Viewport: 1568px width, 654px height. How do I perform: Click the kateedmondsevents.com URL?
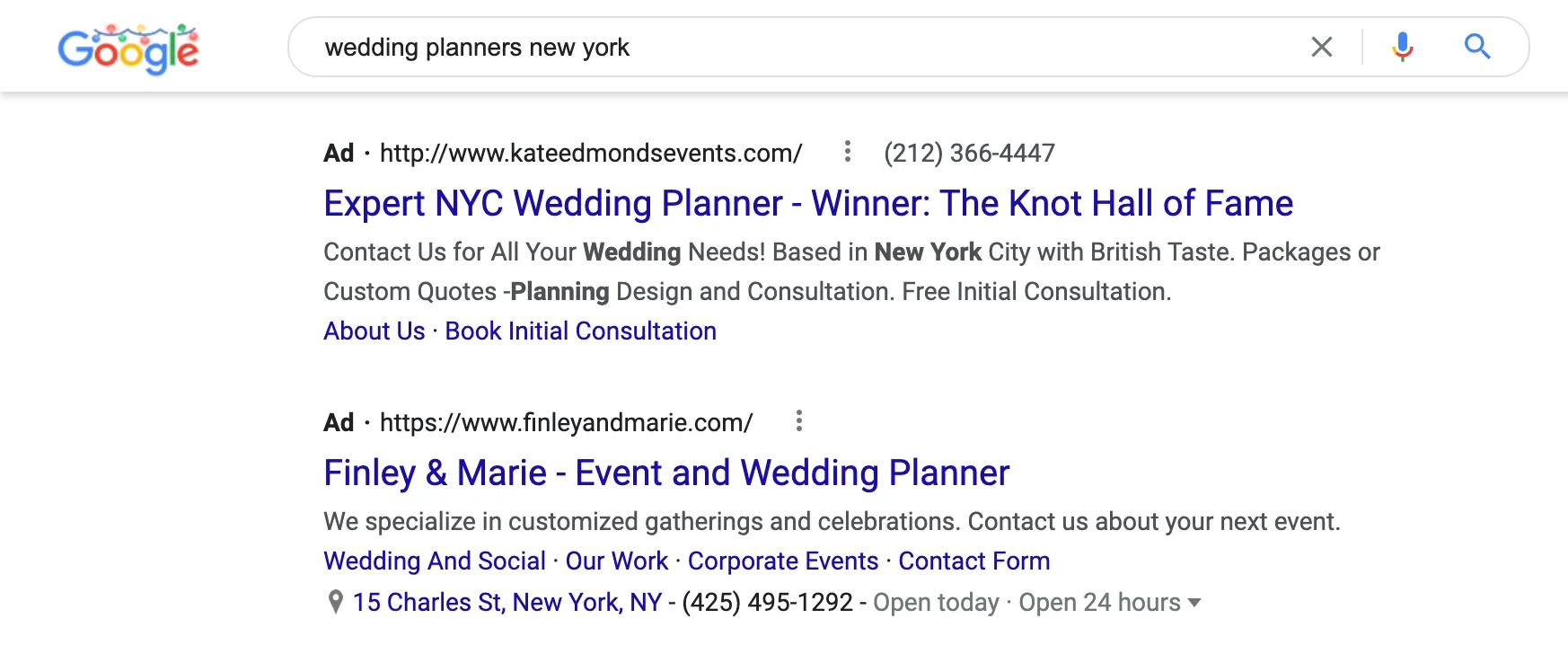click(x=591, y=154)
